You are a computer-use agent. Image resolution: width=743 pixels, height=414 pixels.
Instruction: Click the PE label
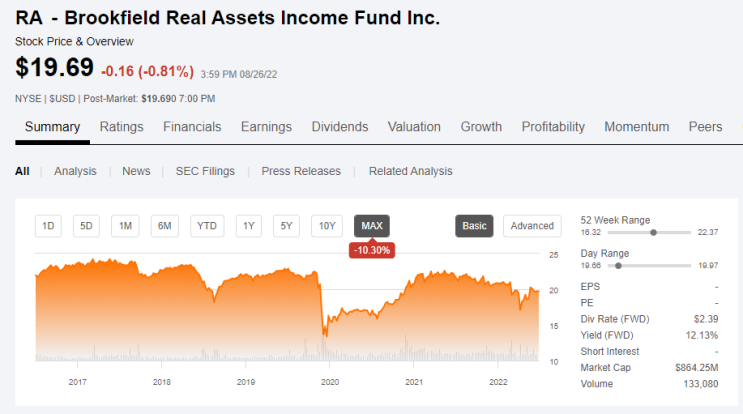(x=587, y=303)
